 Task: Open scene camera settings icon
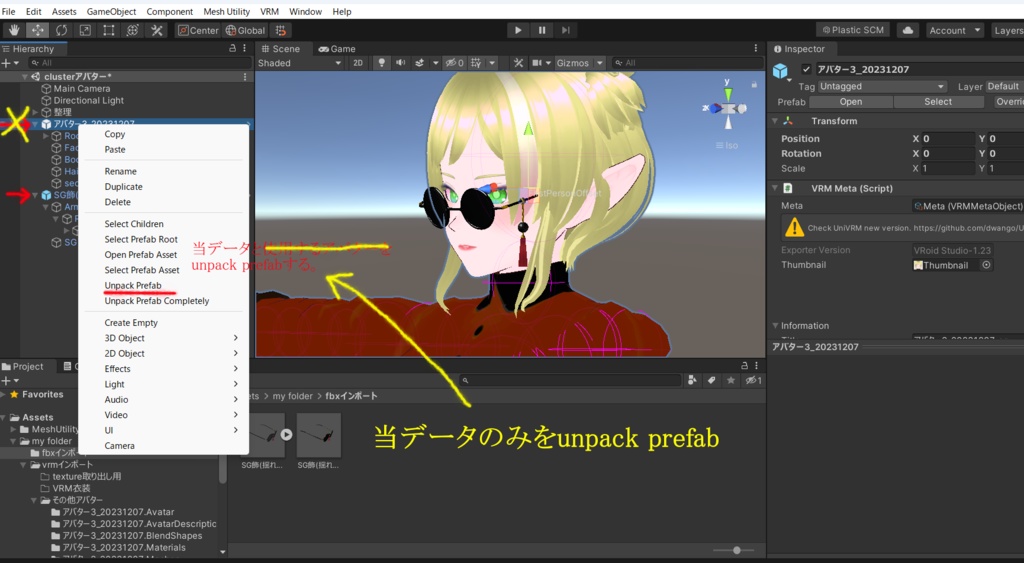point(536,63)
